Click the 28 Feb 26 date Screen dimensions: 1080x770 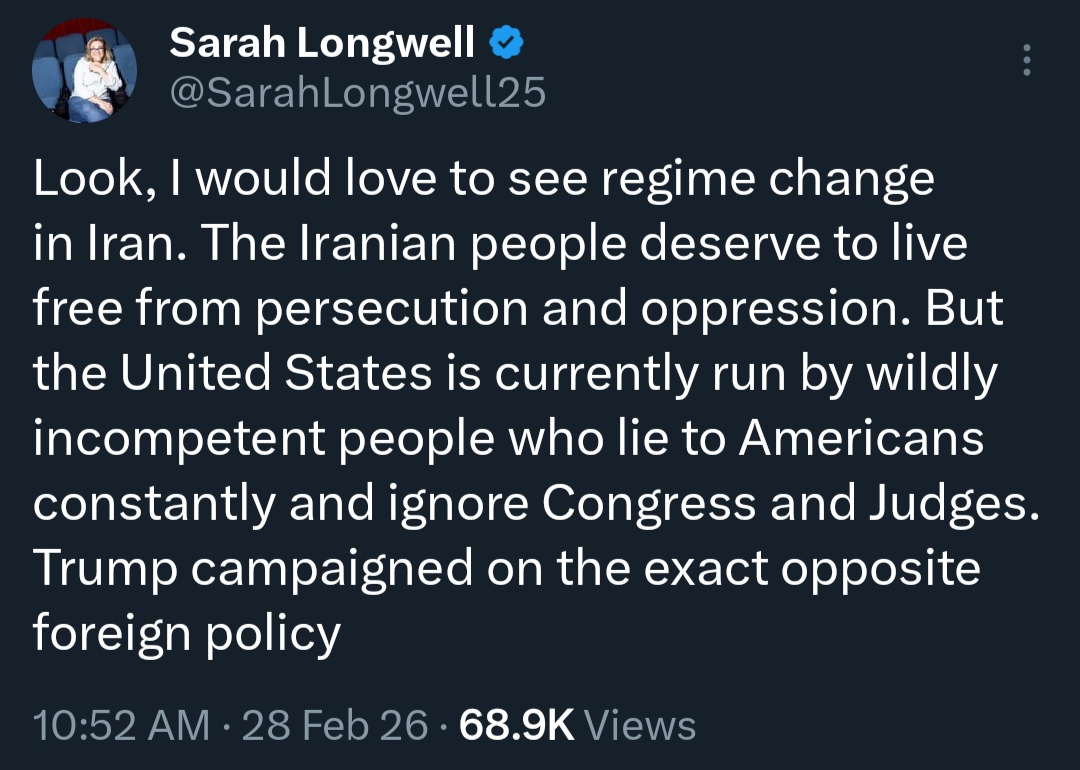[335, 725]
